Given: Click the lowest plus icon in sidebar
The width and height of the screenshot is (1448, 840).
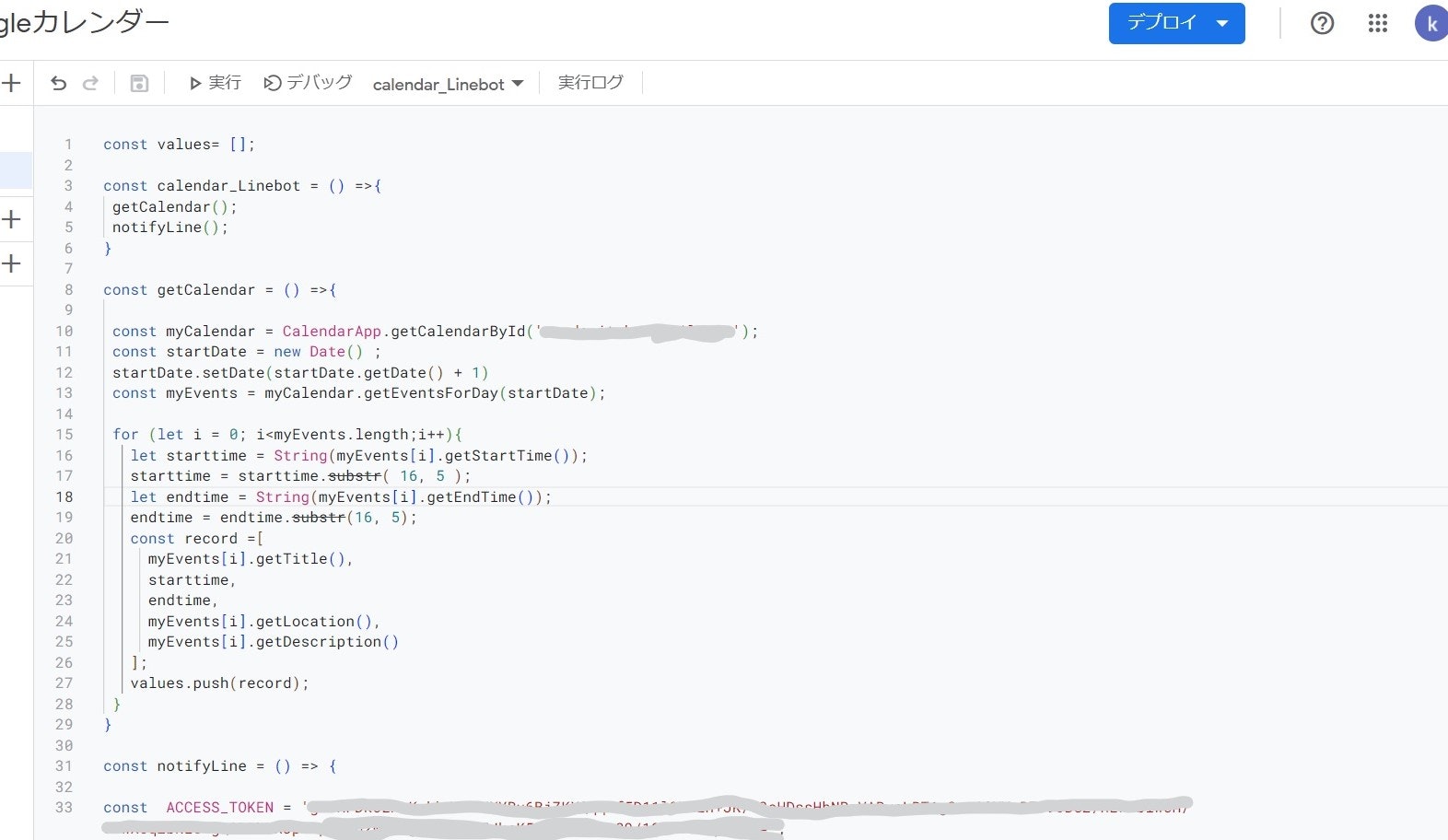Looking at the screenshot, I should pyautogui.click(x=11, y=264).
